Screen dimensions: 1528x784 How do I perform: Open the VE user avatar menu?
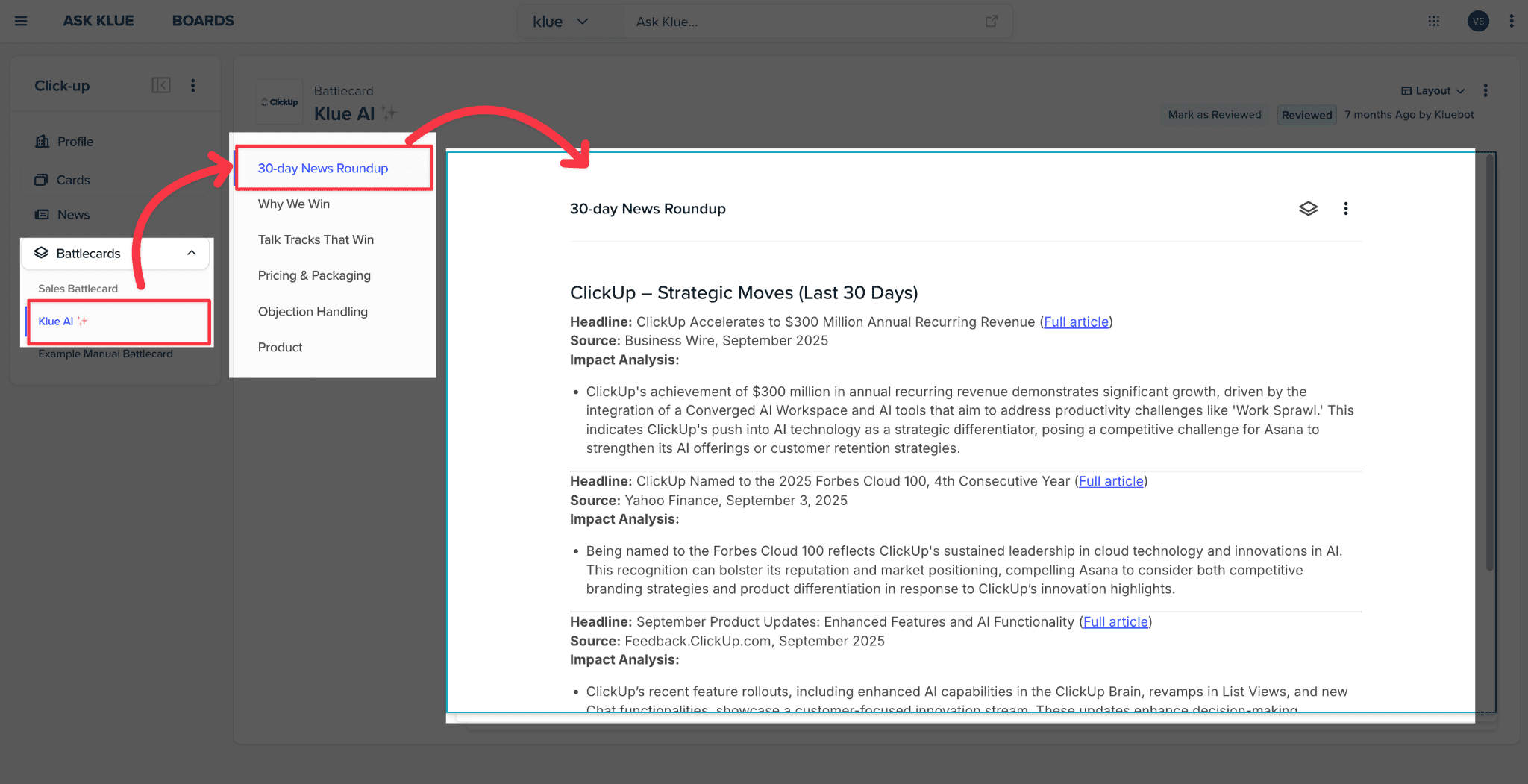coord(1478,21)
